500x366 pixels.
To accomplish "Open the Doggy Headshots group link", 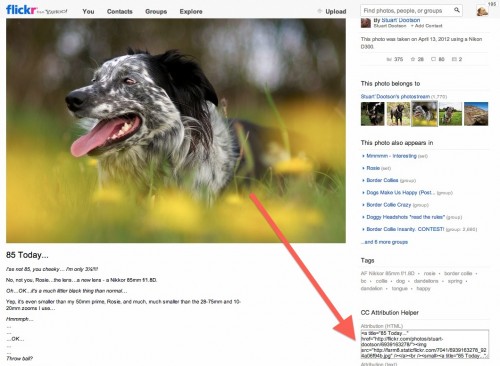I will click(405, 217).
